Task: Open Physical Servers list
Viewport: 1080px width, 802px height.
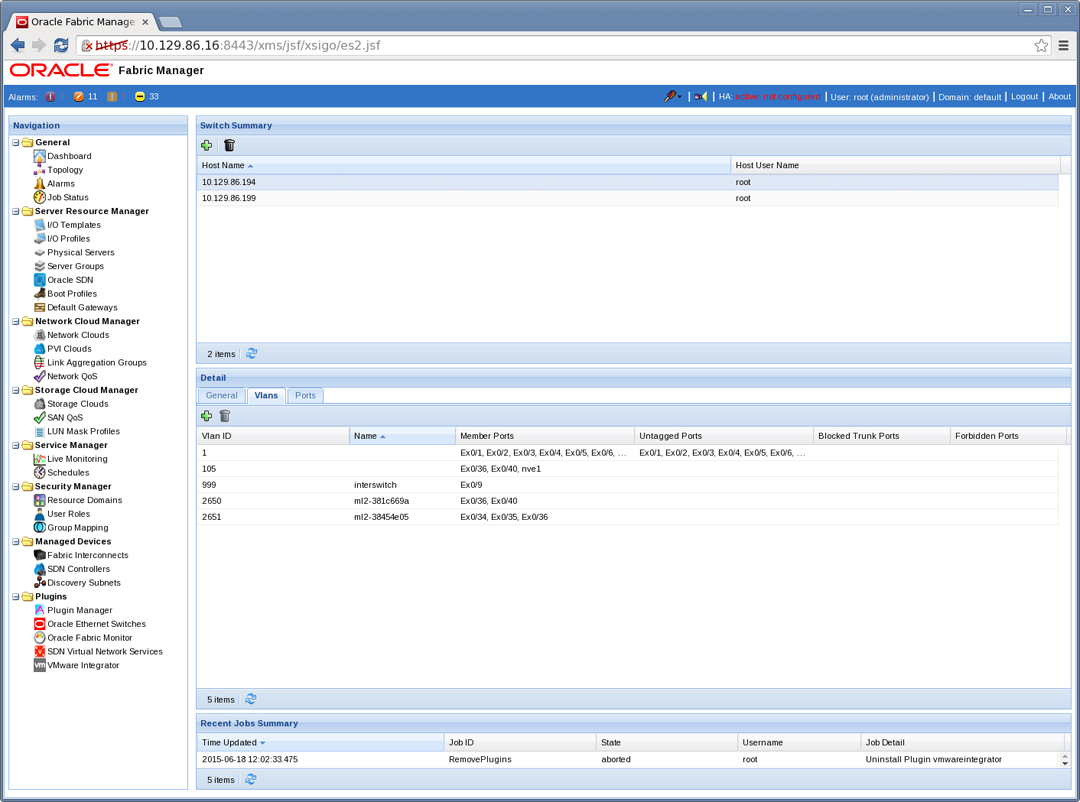Action: tap(81, 252)
